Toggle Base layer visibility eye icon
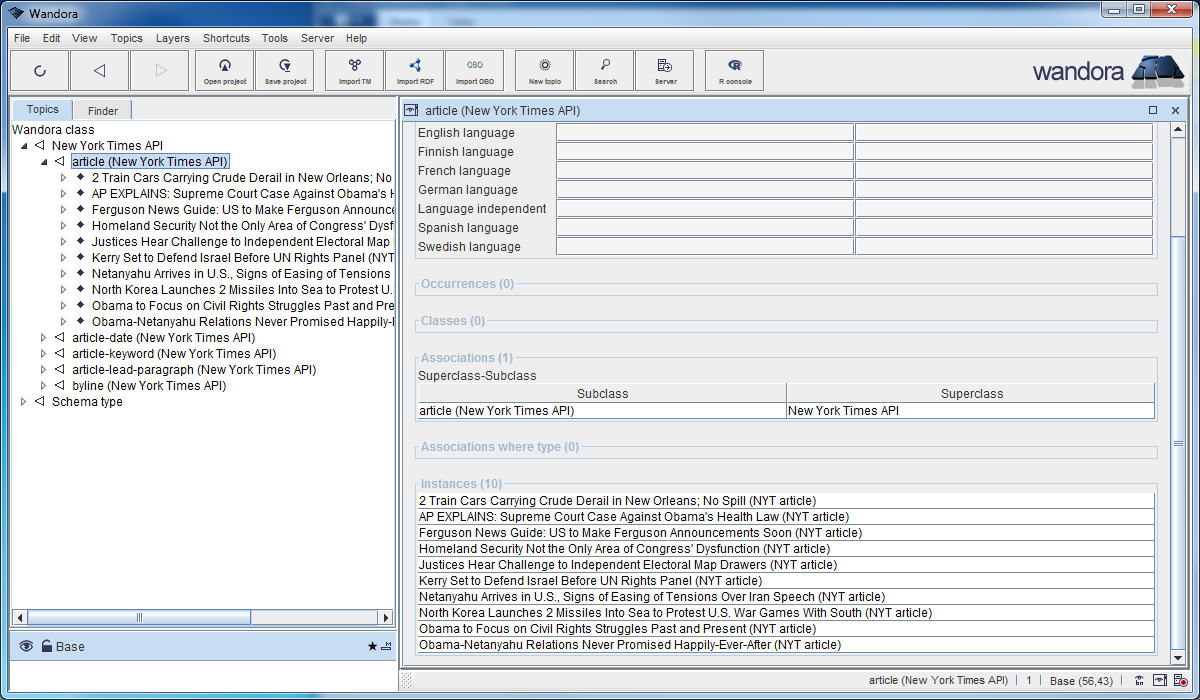 click(26, 647)
